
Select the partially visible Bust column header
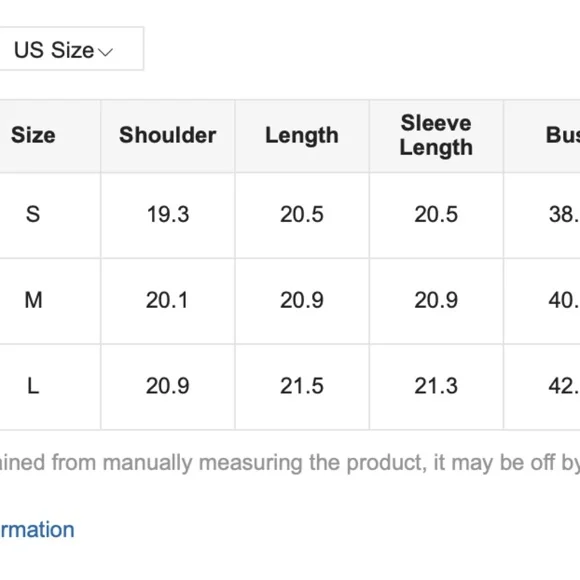[x=563, y=135]
